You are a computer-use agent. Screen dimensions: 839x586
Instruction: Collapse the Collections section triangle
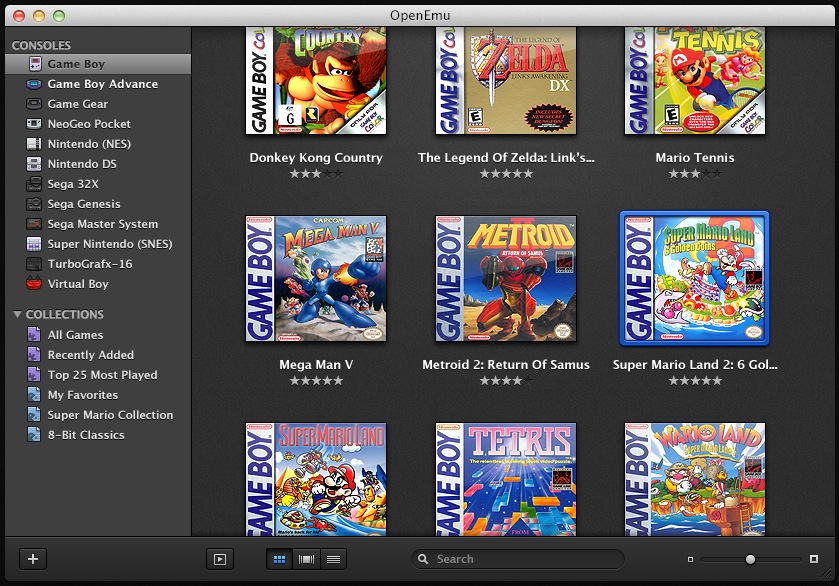pos(17,314)
